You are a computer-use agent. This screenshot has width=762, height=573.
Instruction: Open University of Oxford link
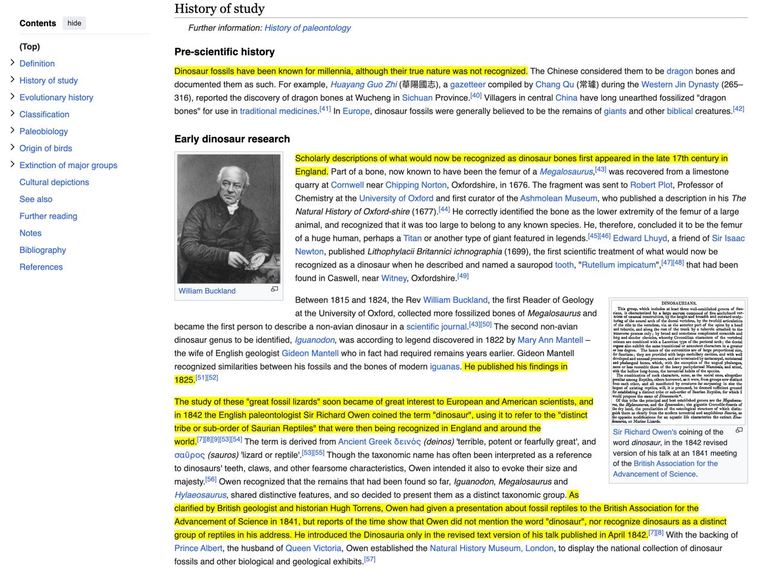[x=396, y=198]
